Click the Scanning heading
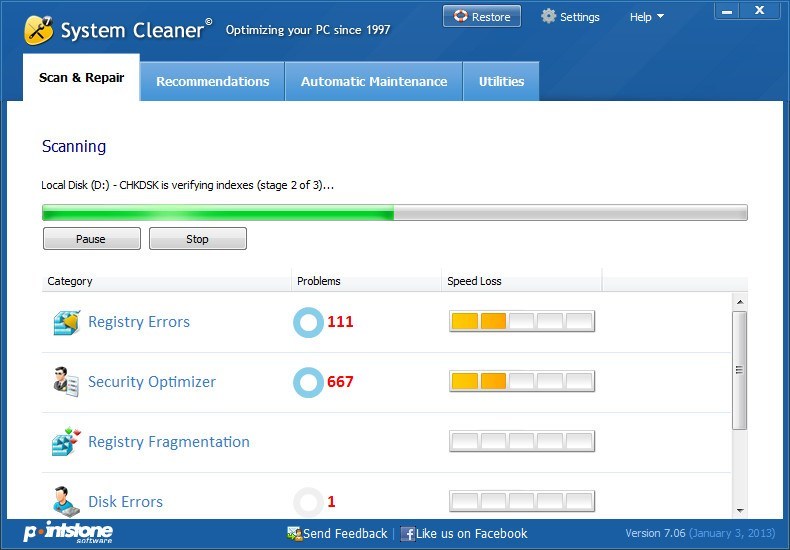Screen dimensions: 790x550 coord(74,147)
